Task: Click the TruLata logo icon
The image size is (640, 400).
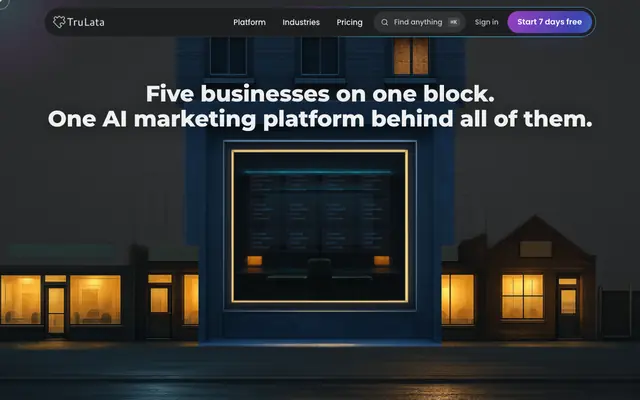Action: (59, 22)
